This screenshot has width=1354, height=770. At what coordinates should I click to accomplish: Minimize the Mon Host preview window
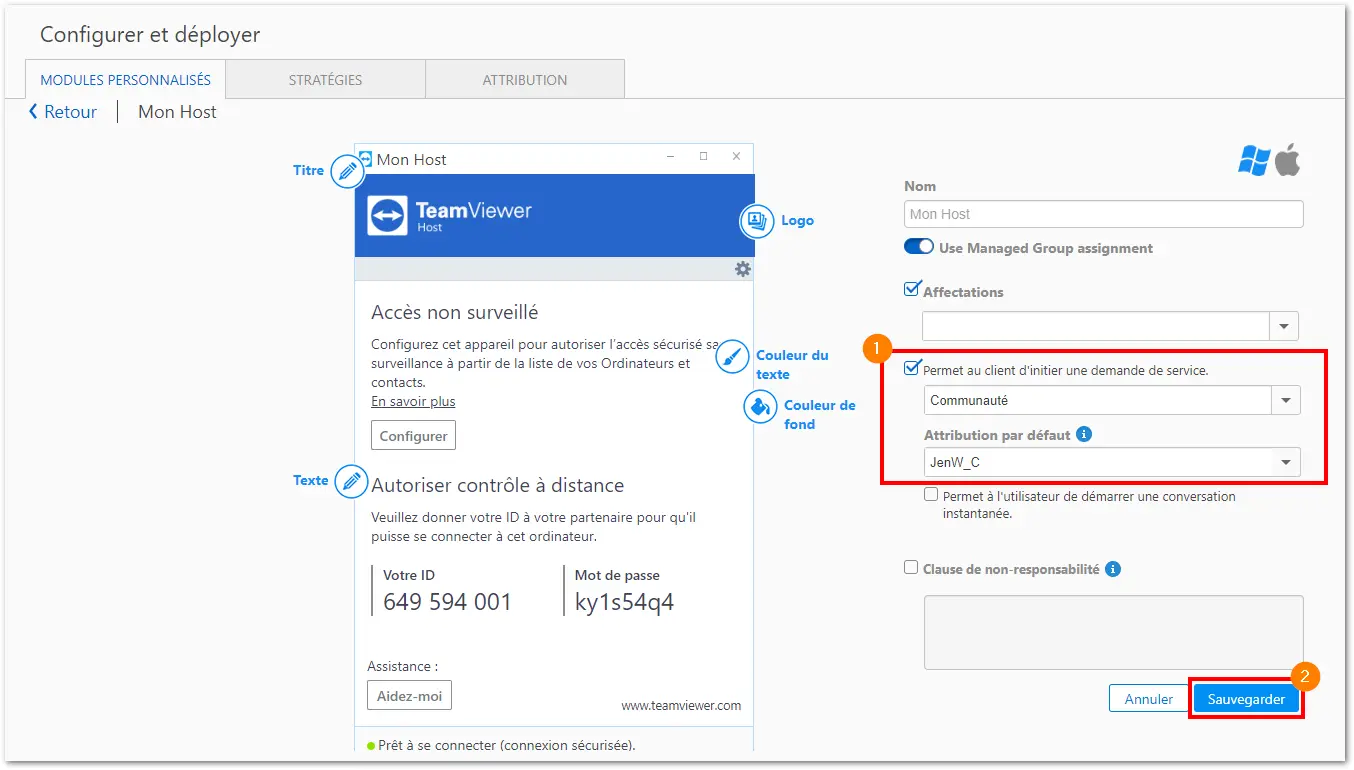[671, 156]
